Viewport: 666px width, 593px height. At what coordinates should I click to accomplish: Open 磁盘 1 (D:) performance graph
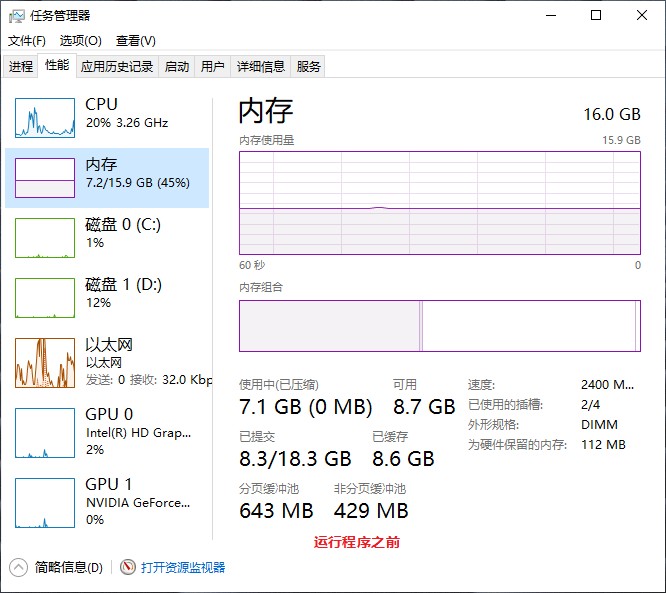(x=45, y=298)
